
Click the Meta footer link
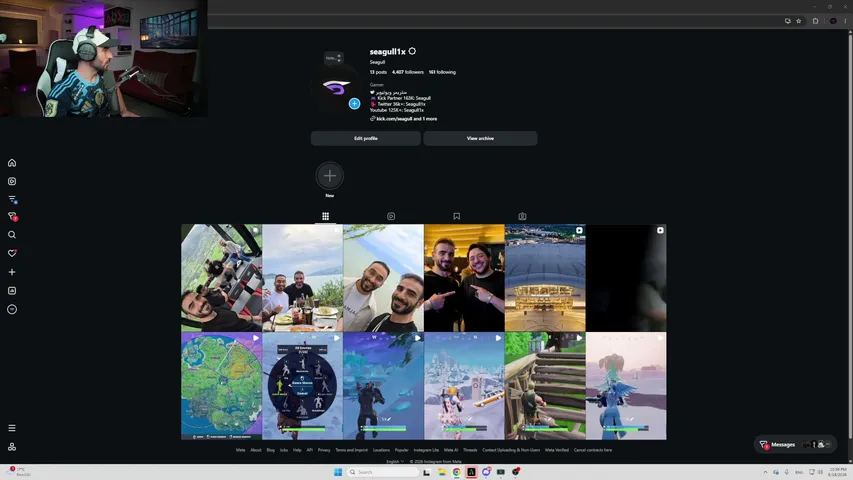pos(240,450)
